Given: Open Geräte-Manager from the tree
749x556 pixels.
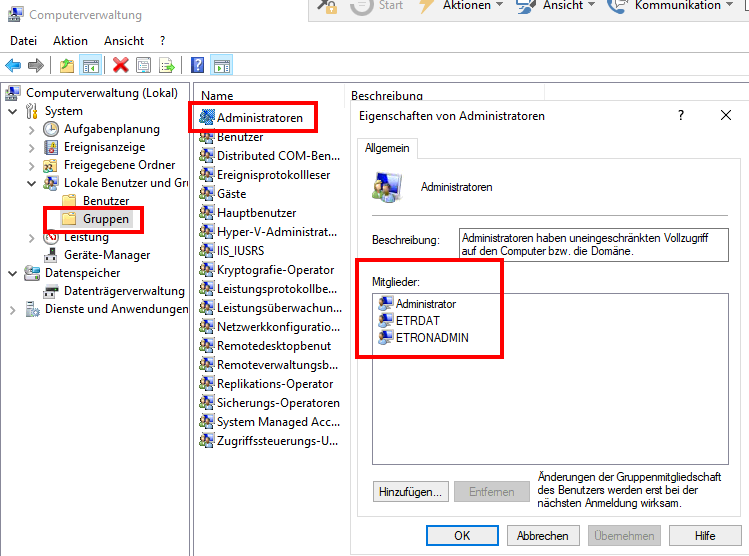Looking at the screenshot, I should point(106,255).
